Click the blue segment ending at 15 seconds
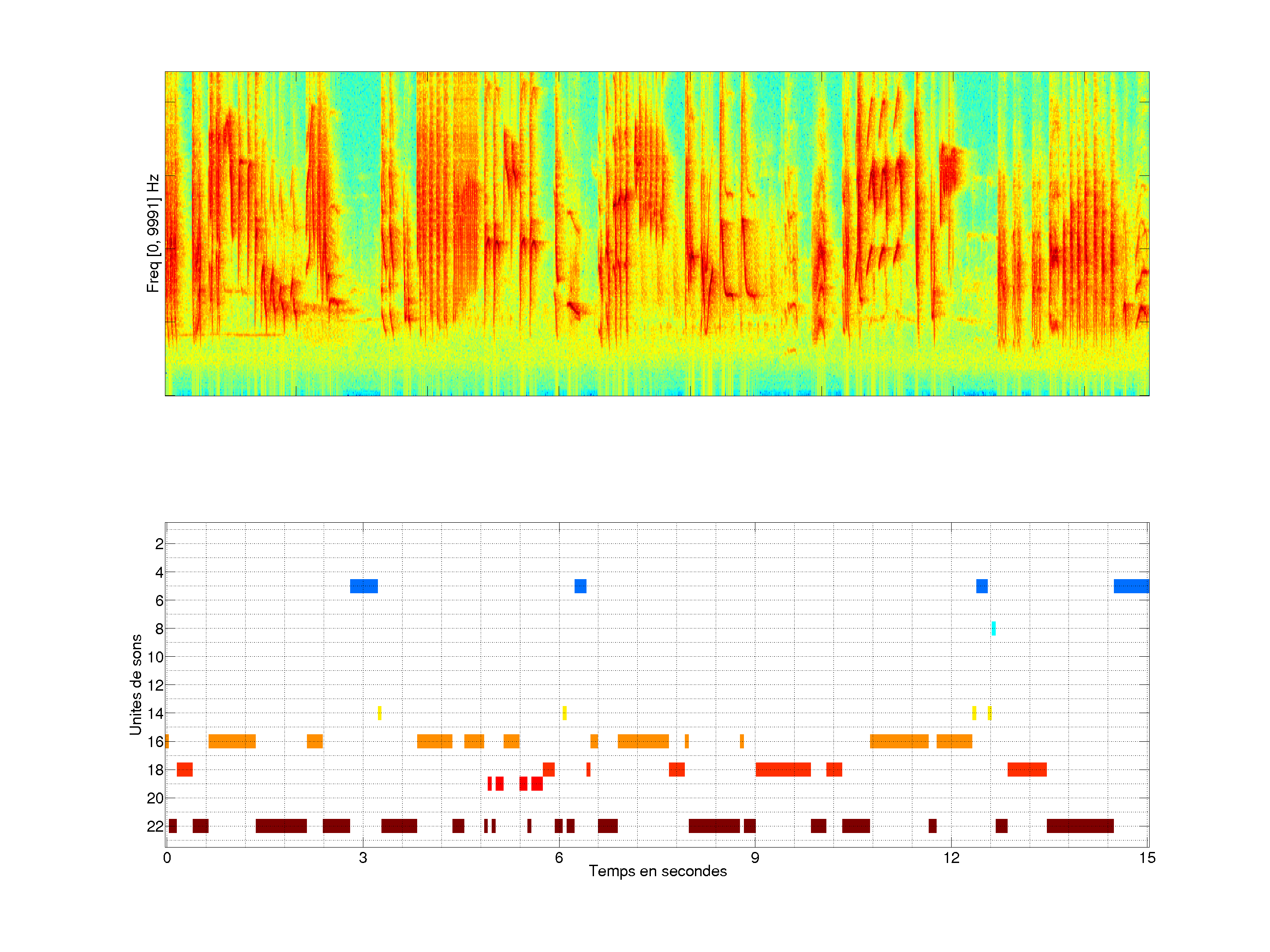The height and width of the screenshot is (952, 1270). point(1131,586)
